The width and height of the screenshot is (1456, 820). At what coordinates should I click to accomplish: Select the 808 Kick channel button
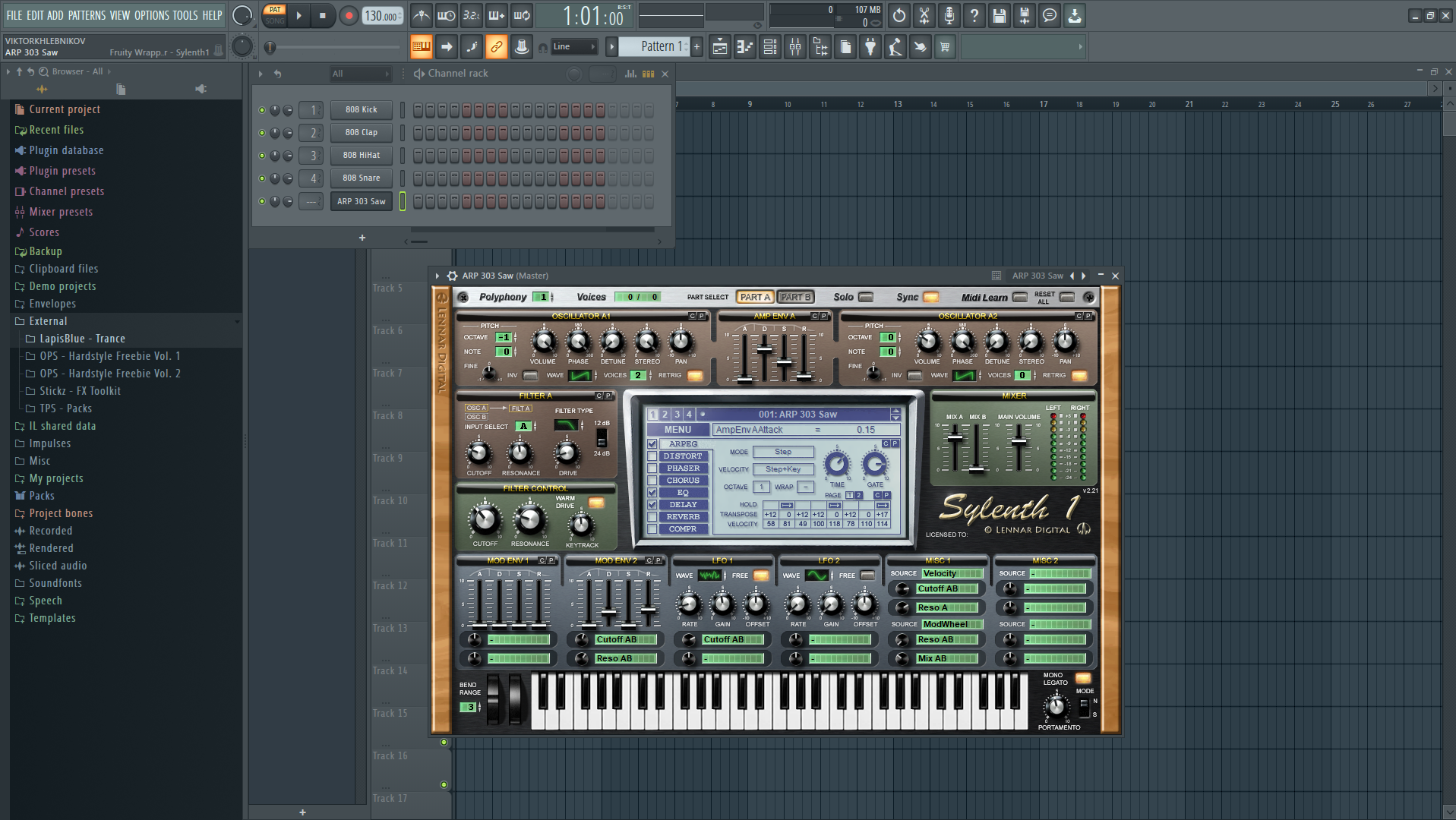[x=362, y=110]
